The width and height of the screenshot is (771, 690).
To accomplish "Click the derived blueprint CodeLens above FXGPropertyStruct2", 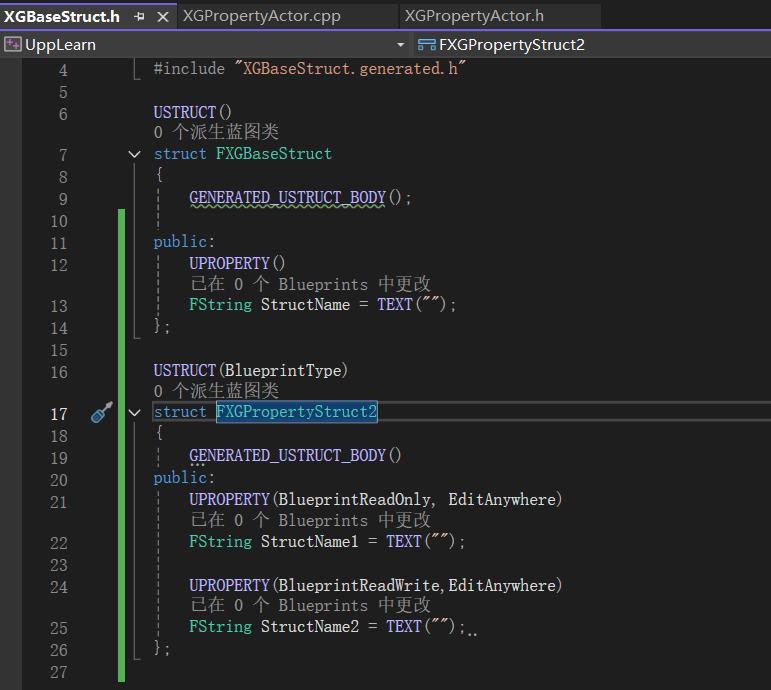I will 216,391.
